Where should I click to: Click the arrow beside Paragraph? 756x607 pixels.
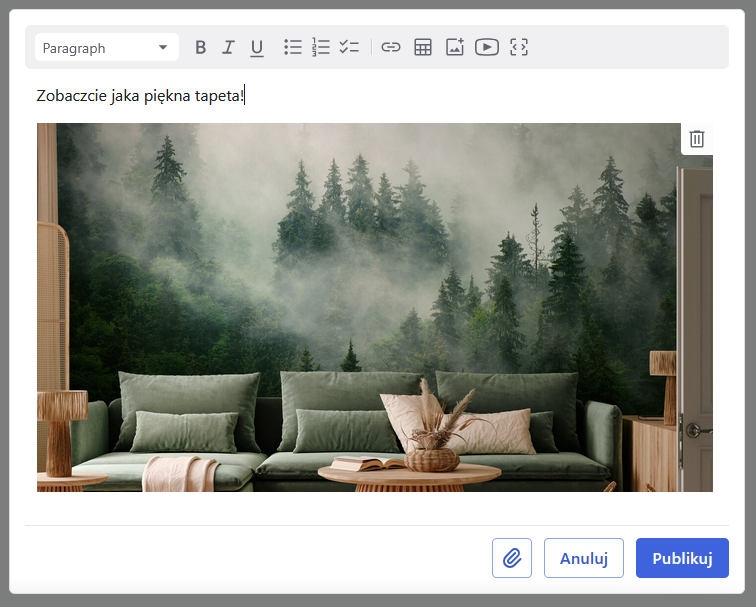[x=163, y=47]
